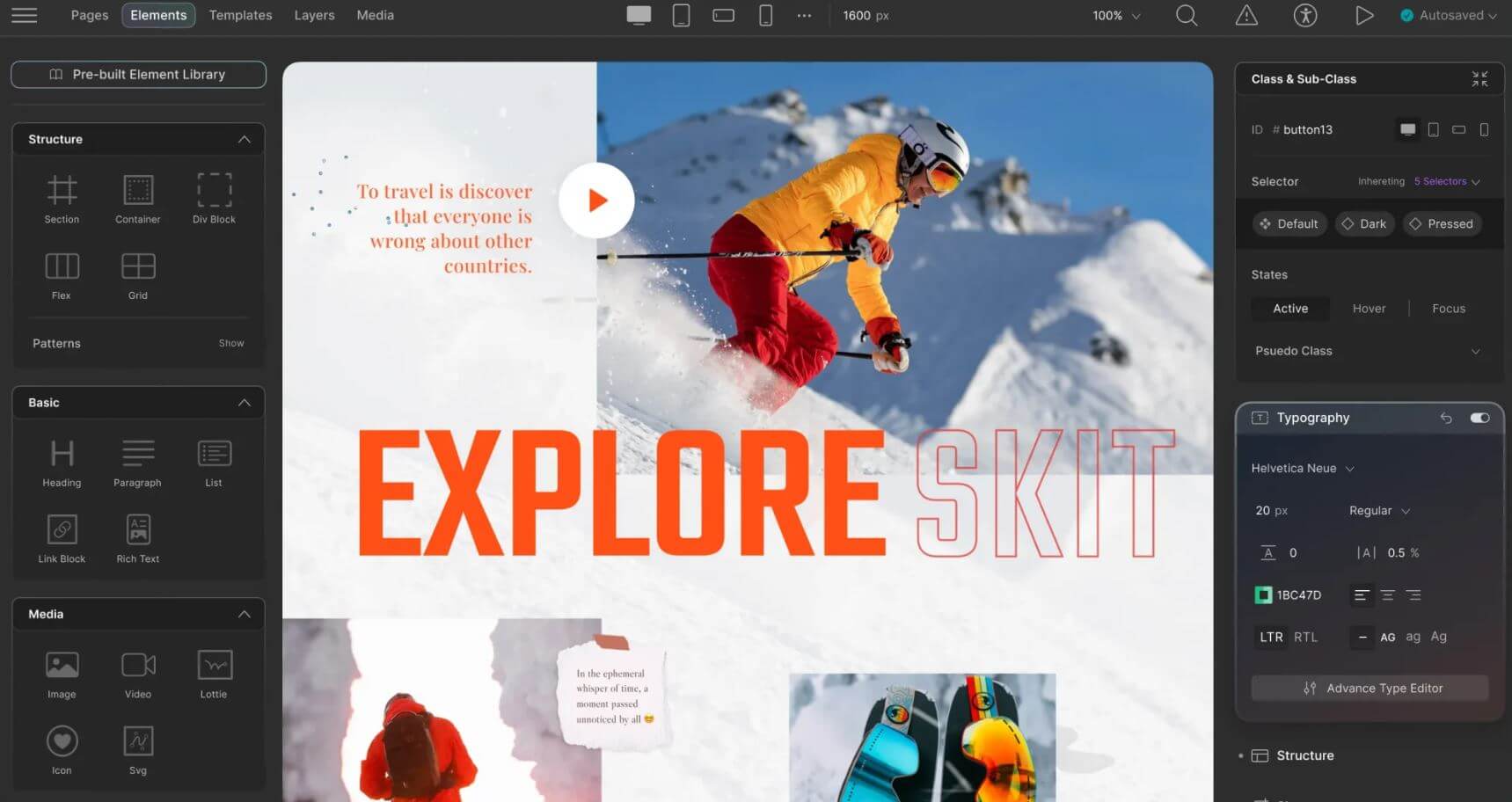Add a Flex element
Image resolution: width=1512 pixels, height=802 pixels.
pyautogui.click(x=62, y=276)
